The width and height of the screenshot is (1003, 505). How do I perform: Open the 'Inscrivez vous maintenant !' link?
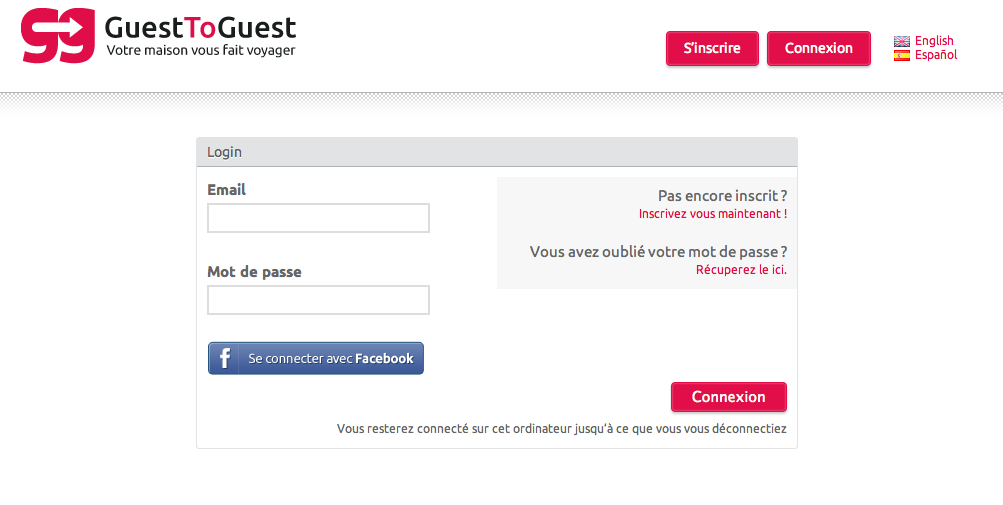[713, 214]
